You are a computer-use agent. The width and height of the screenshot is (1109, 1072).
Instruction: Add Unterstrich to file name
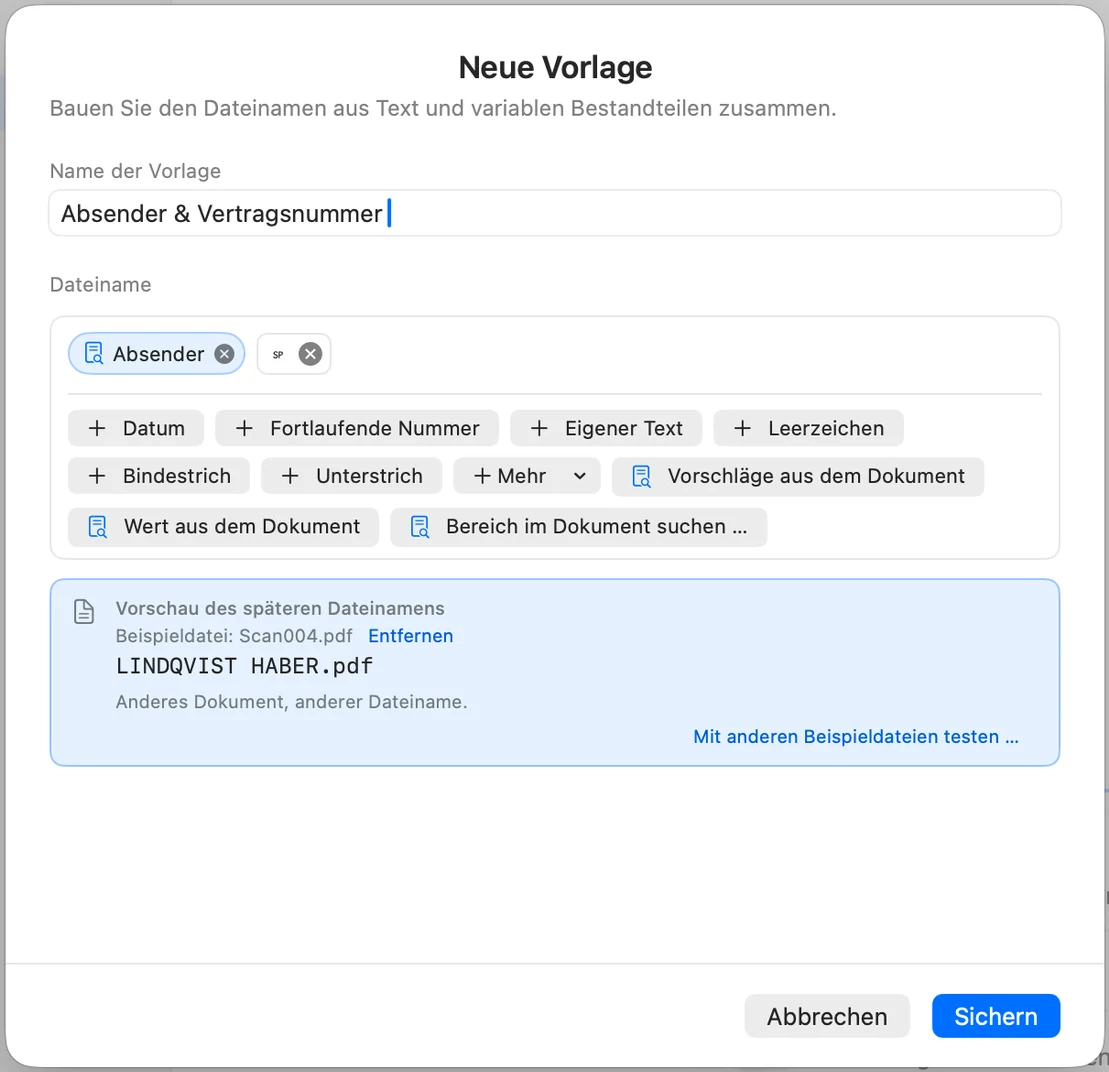click(x=352, y=476)
